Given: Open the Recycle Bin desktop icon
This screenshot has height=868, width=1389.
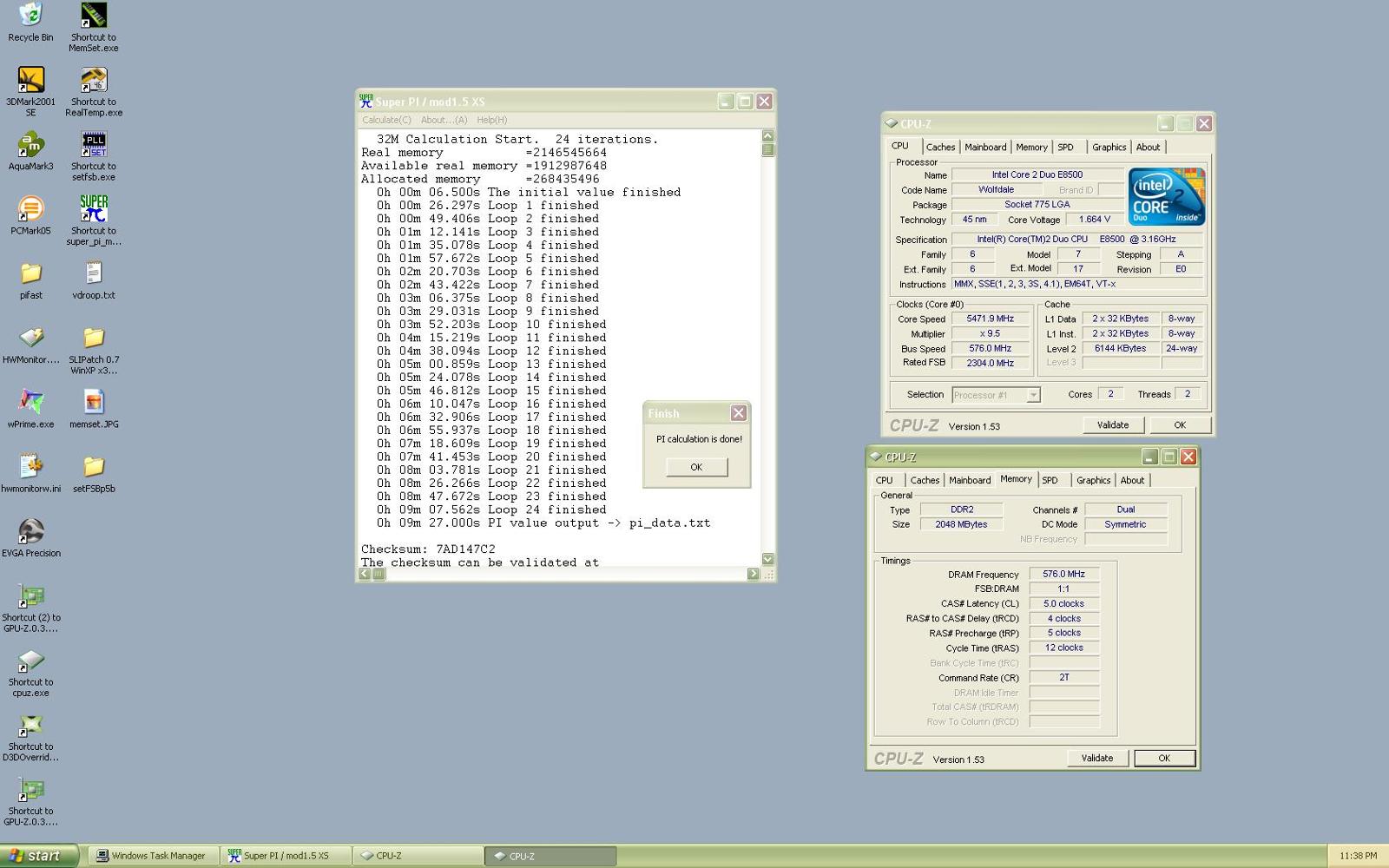Looking at the screenshot, I should tap(30, 15).
